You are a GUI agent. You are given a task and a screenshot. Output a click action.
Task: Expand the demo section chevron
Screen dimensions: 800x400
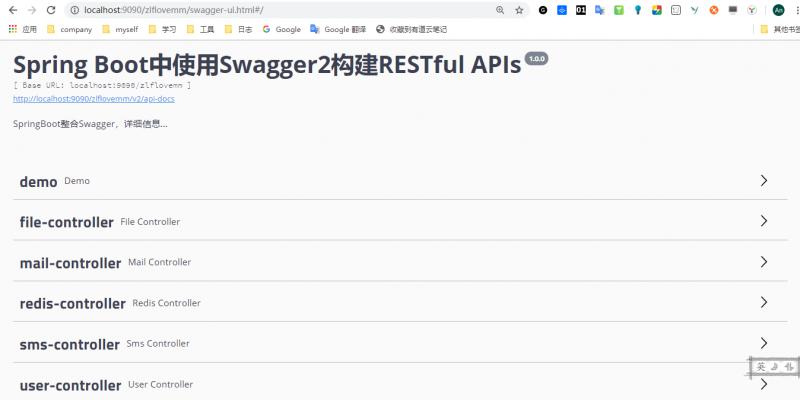(764, 180)
